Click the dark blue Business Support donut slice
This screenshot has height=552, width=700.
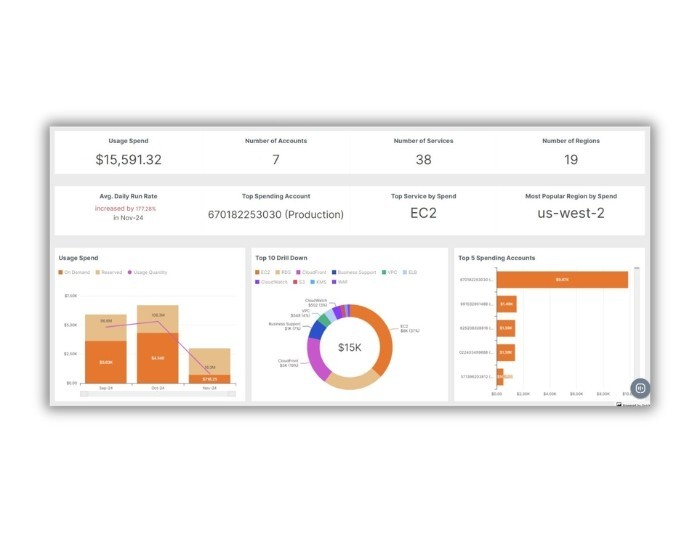(317, 330)
